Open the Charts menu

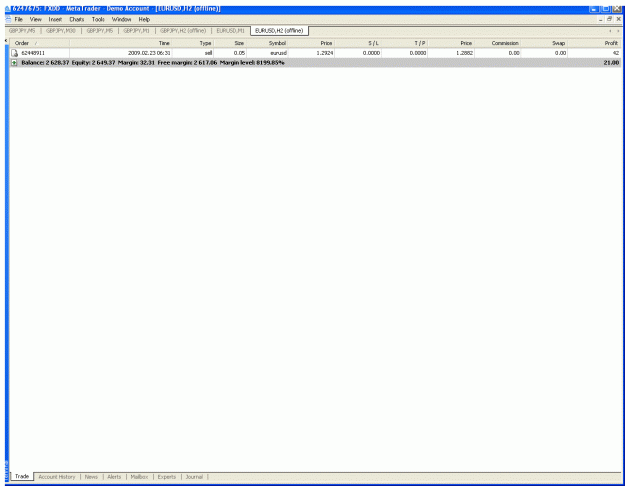[77, 19]
